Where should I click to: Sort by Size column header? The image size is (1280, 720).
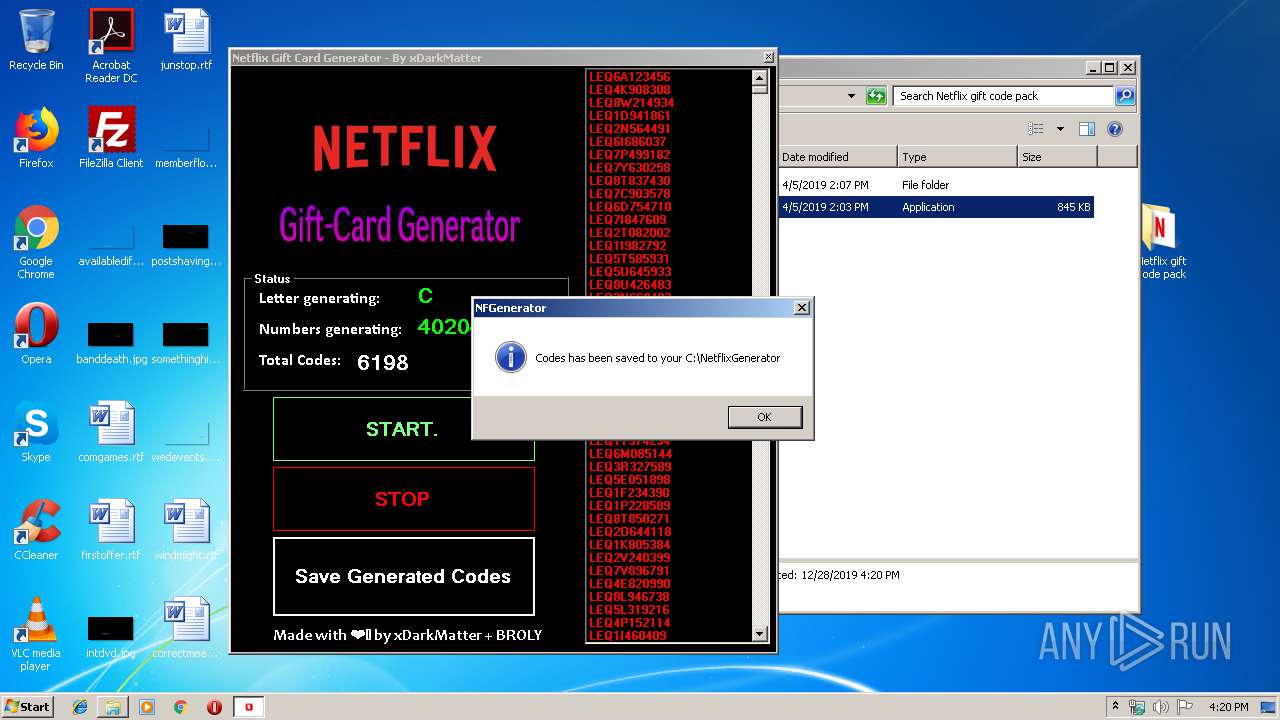click(x=1057, y=157)
